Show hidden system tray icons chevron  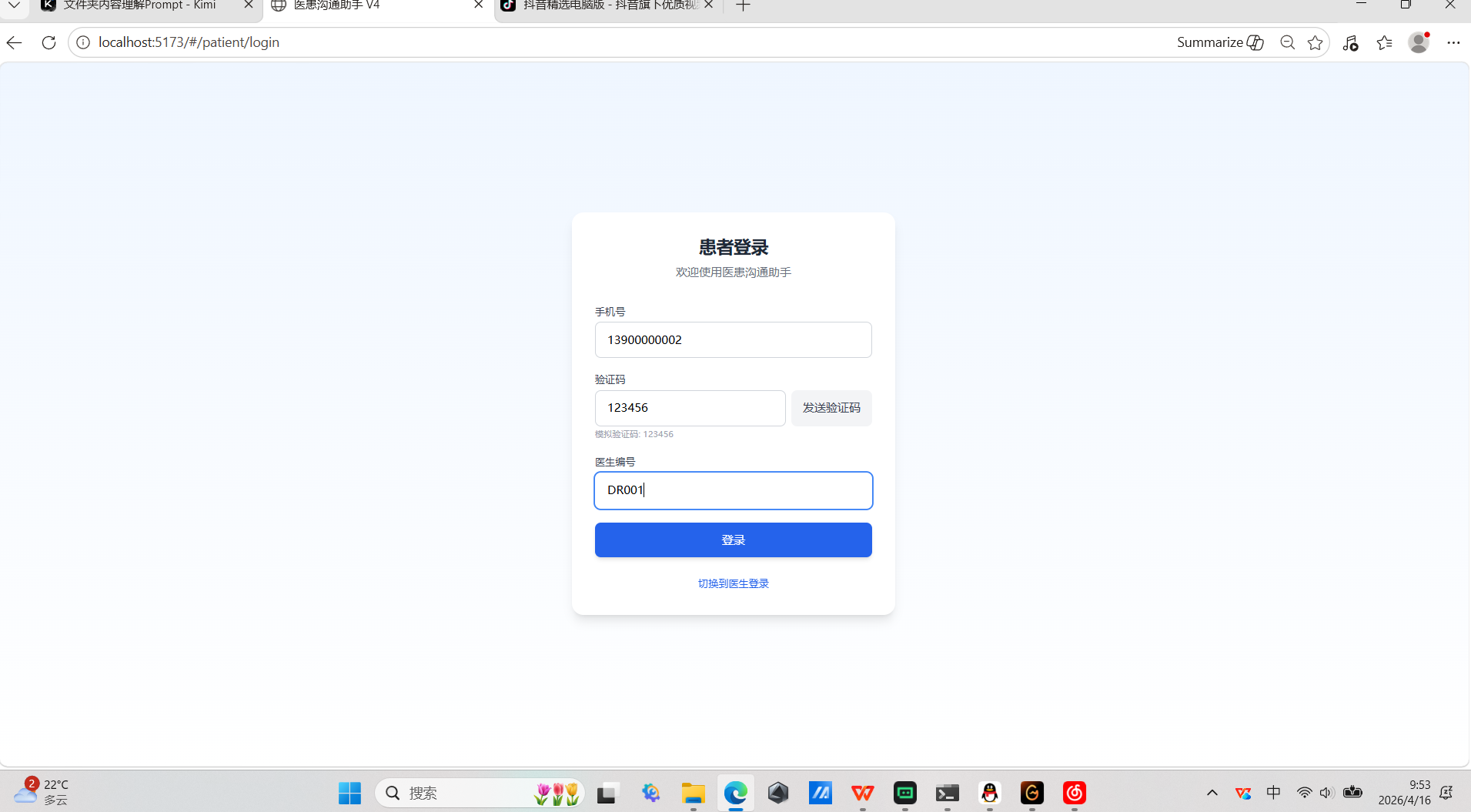[1212, 793]
